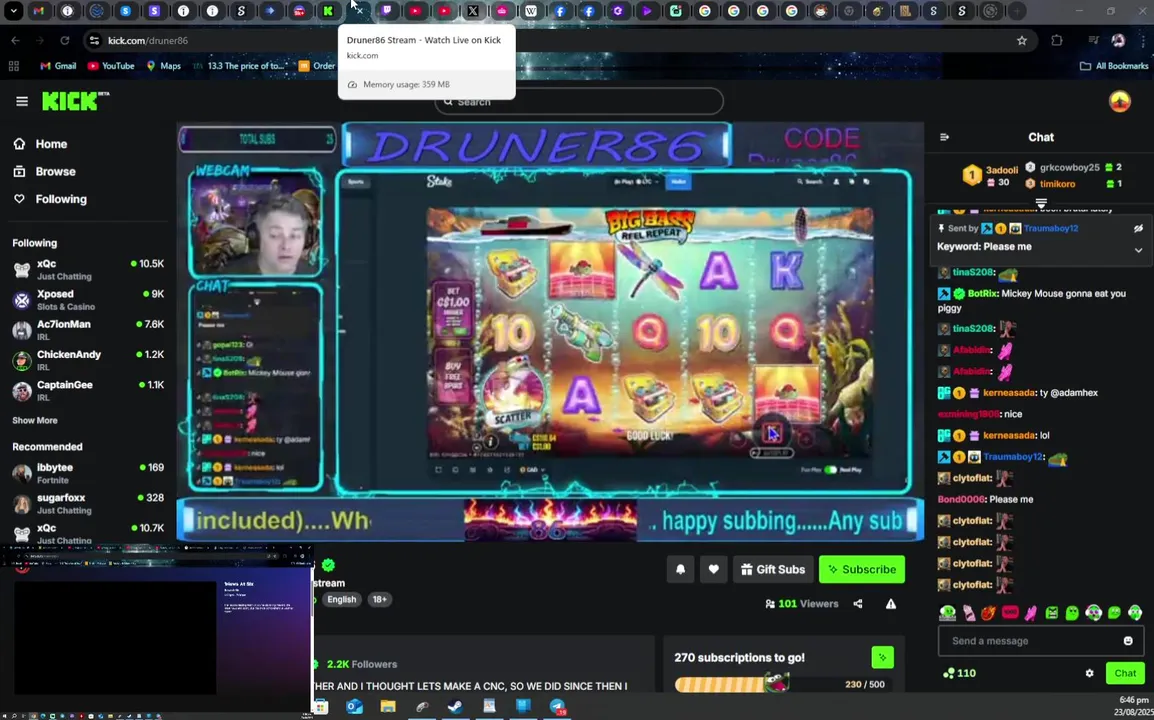Open Ac7ionMan's channel

coord(88,330)
